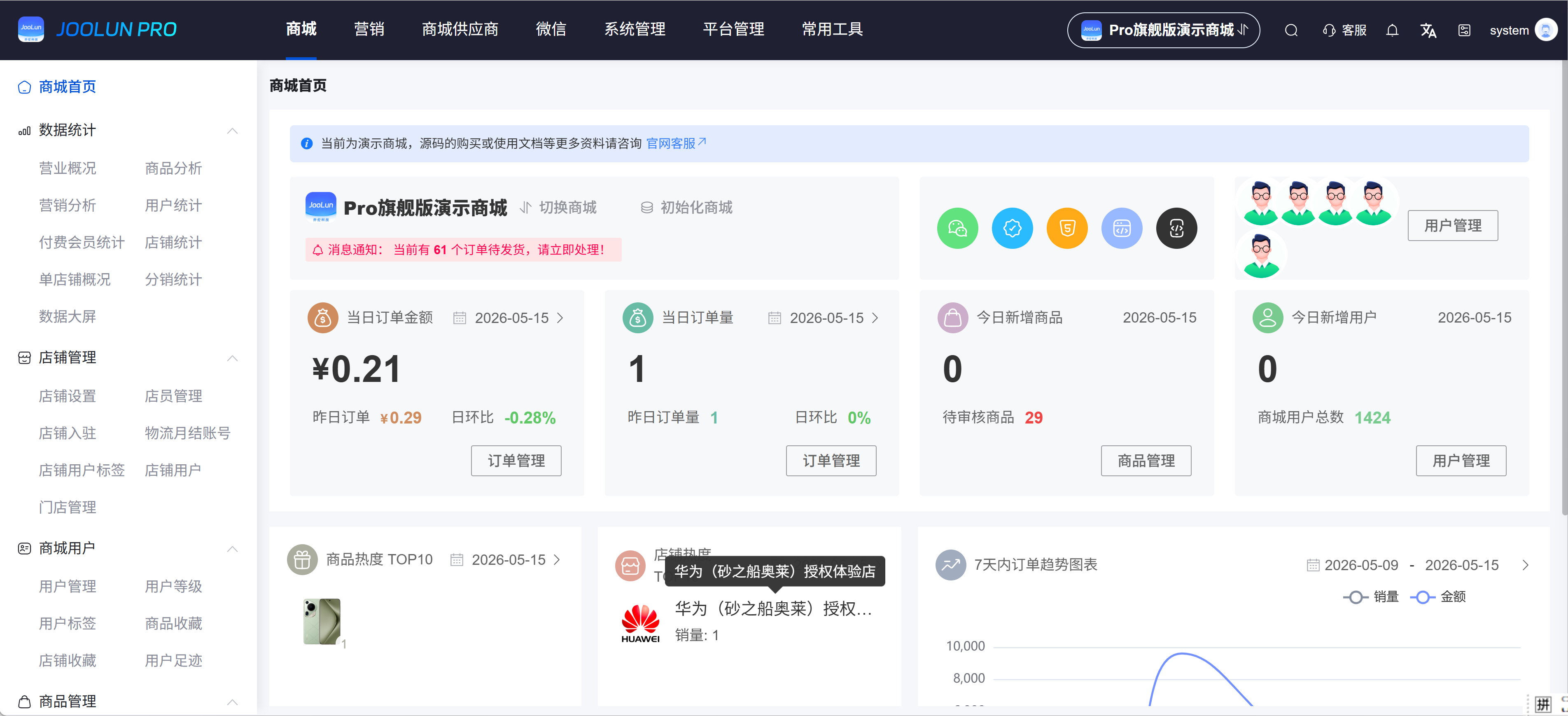Click the 商品热度 gift box icon

pyautogui.click(x=303, y=559)
